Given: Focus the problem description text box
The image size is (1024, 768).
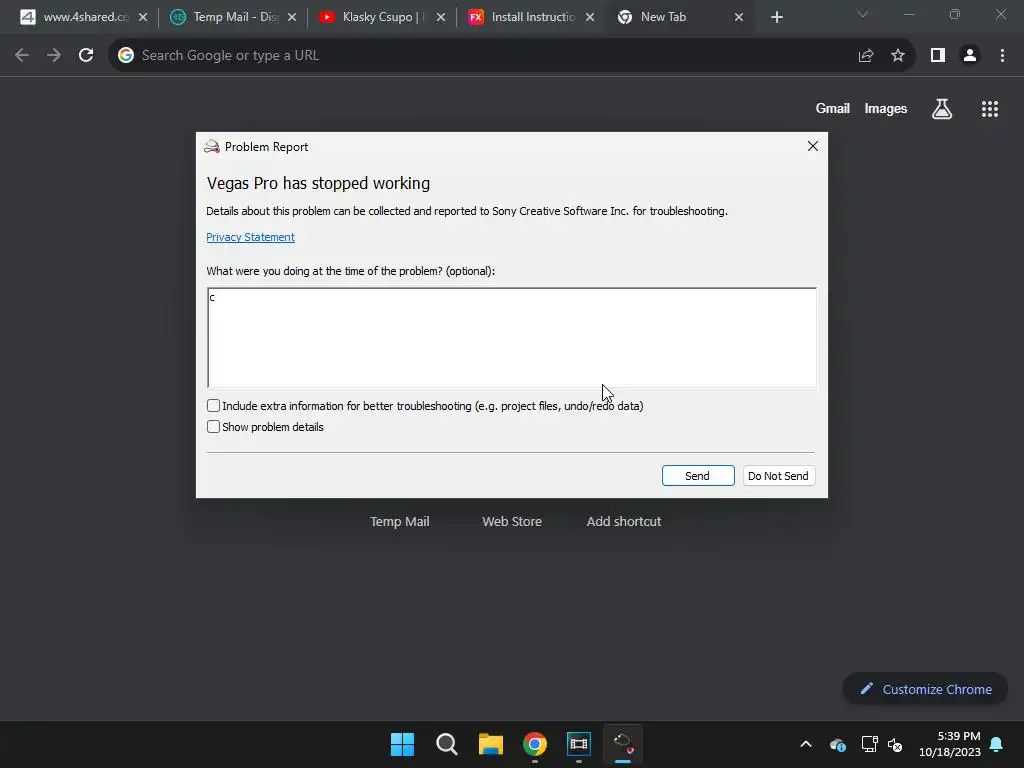Looking at the screenshot, I should click(x=512, y=338).
